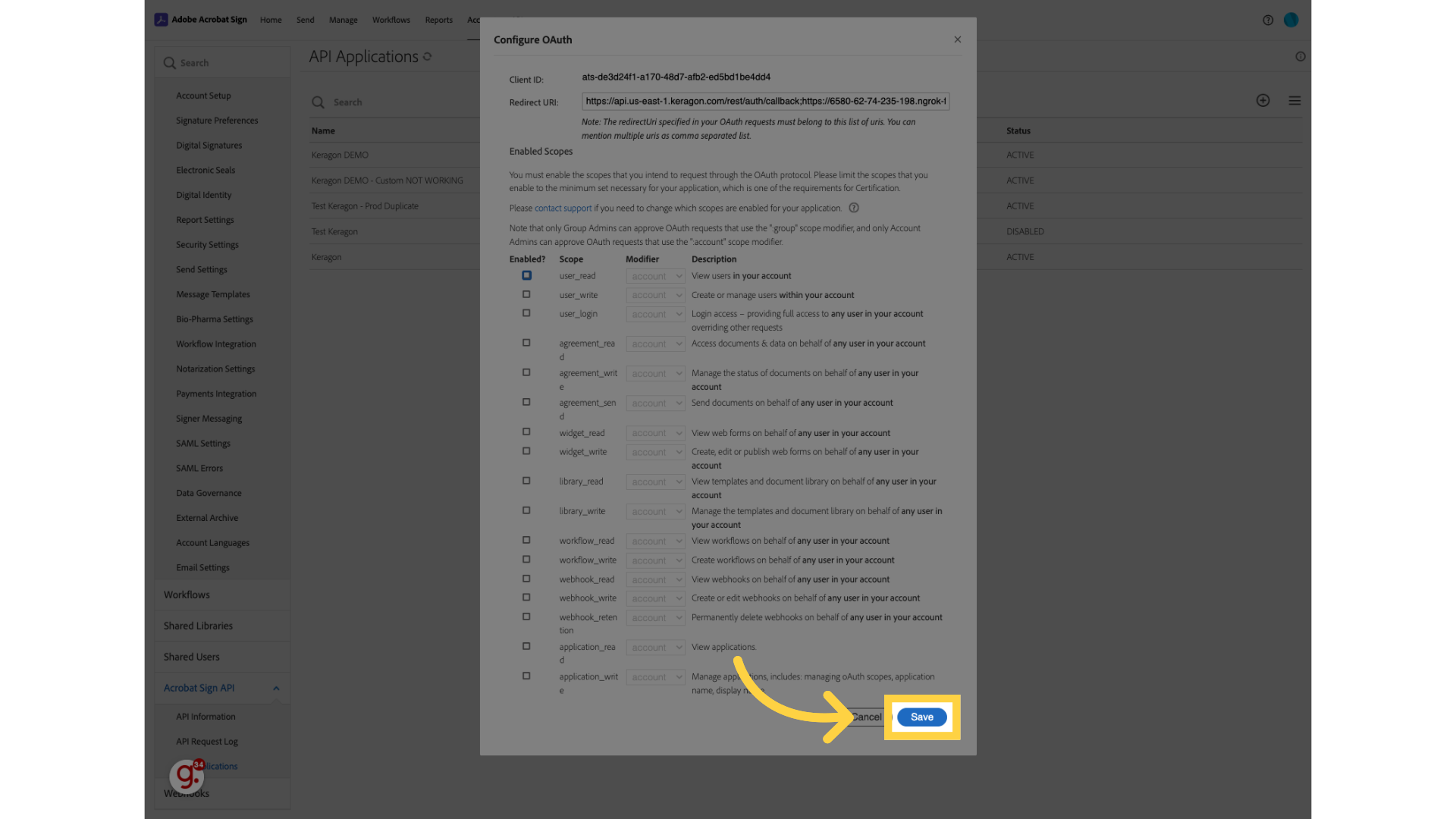This screenshot has height=819, width=1456.
Task: Open the Reports menu
Action: click(439, 20)
